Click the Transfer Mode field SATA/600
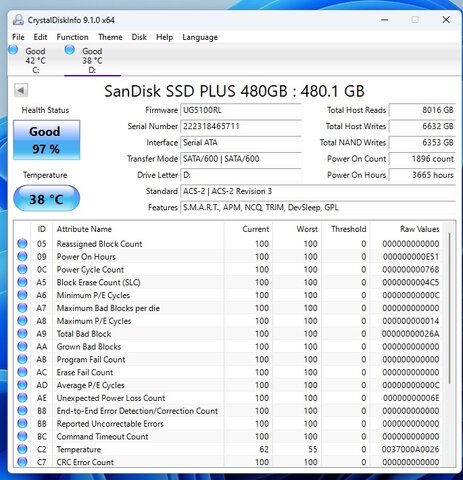The height and width of the screenshot is (480, 463). point(241,159)
